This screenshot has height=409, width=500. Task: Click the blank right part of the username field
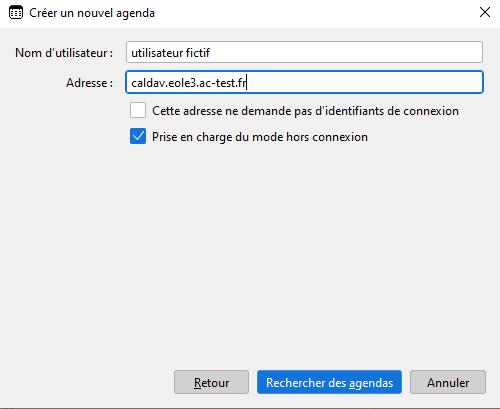347,52
